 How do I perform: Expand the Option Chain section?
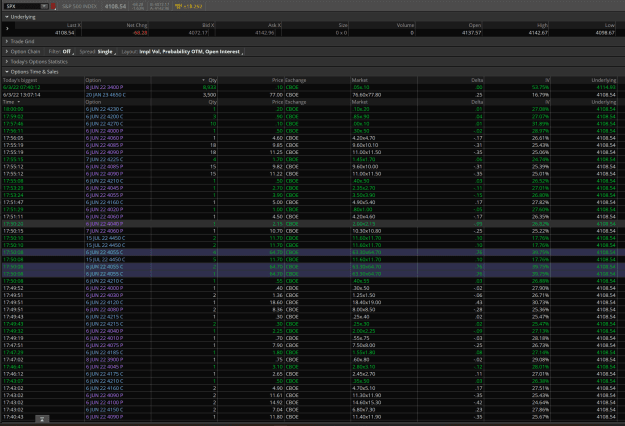tap(7, 52)
